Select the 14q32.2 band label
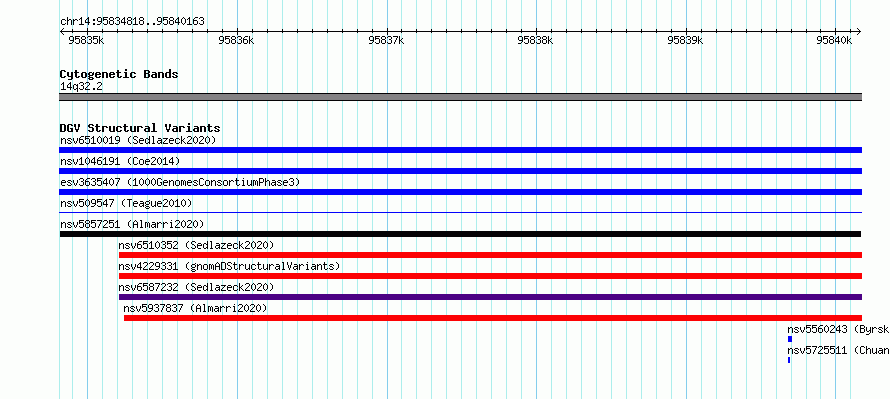 81,86
